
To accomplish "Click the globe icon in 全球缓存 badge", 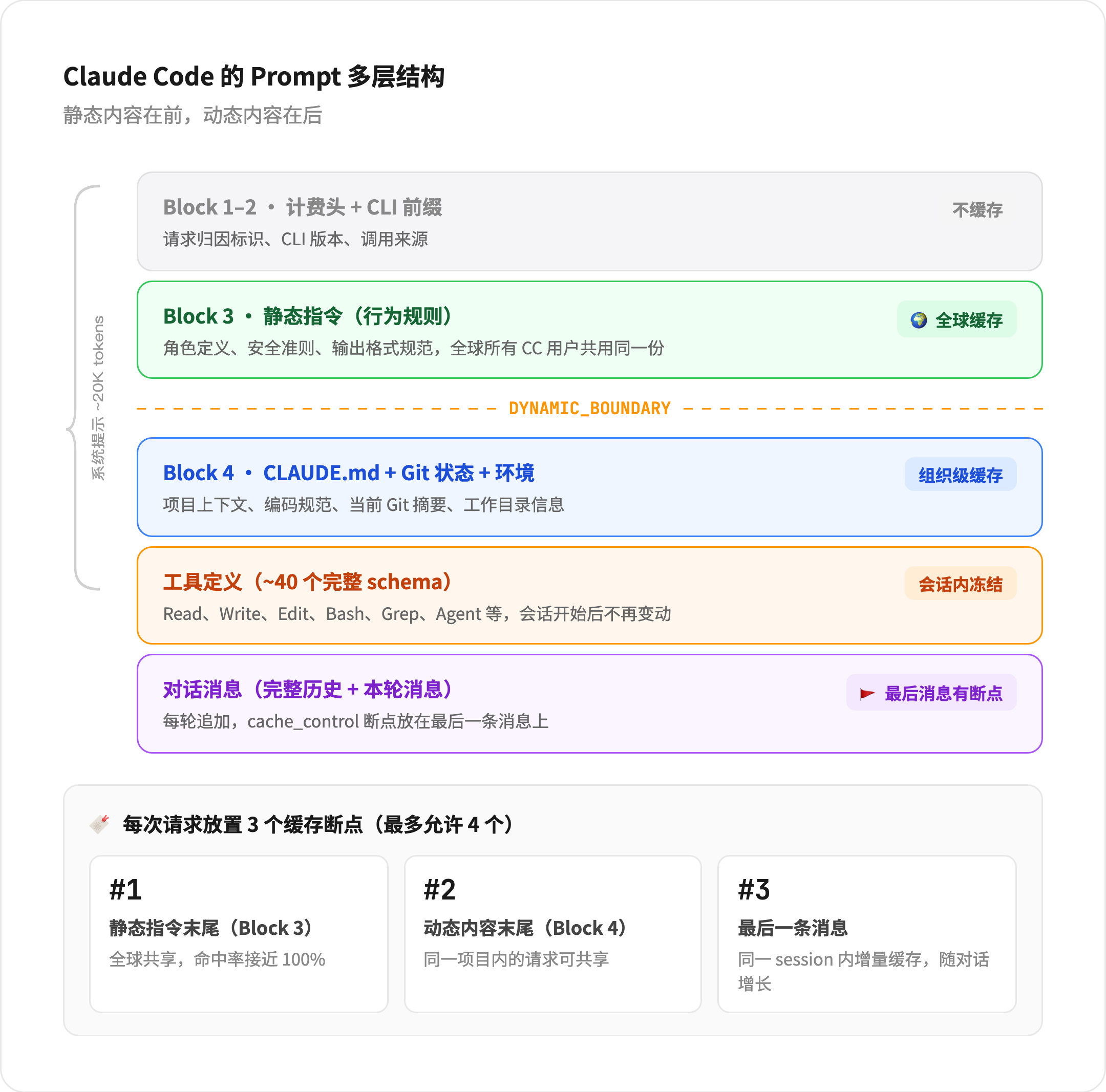I will tap(919, 320).
